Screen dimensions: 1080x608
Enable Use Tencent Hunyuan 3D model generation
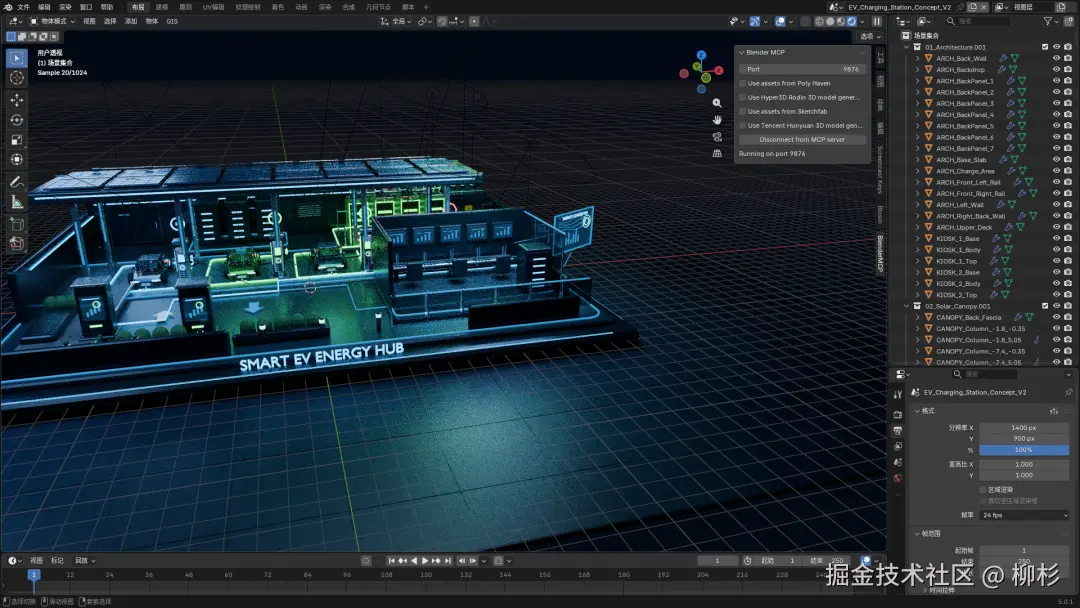[742, 125]
